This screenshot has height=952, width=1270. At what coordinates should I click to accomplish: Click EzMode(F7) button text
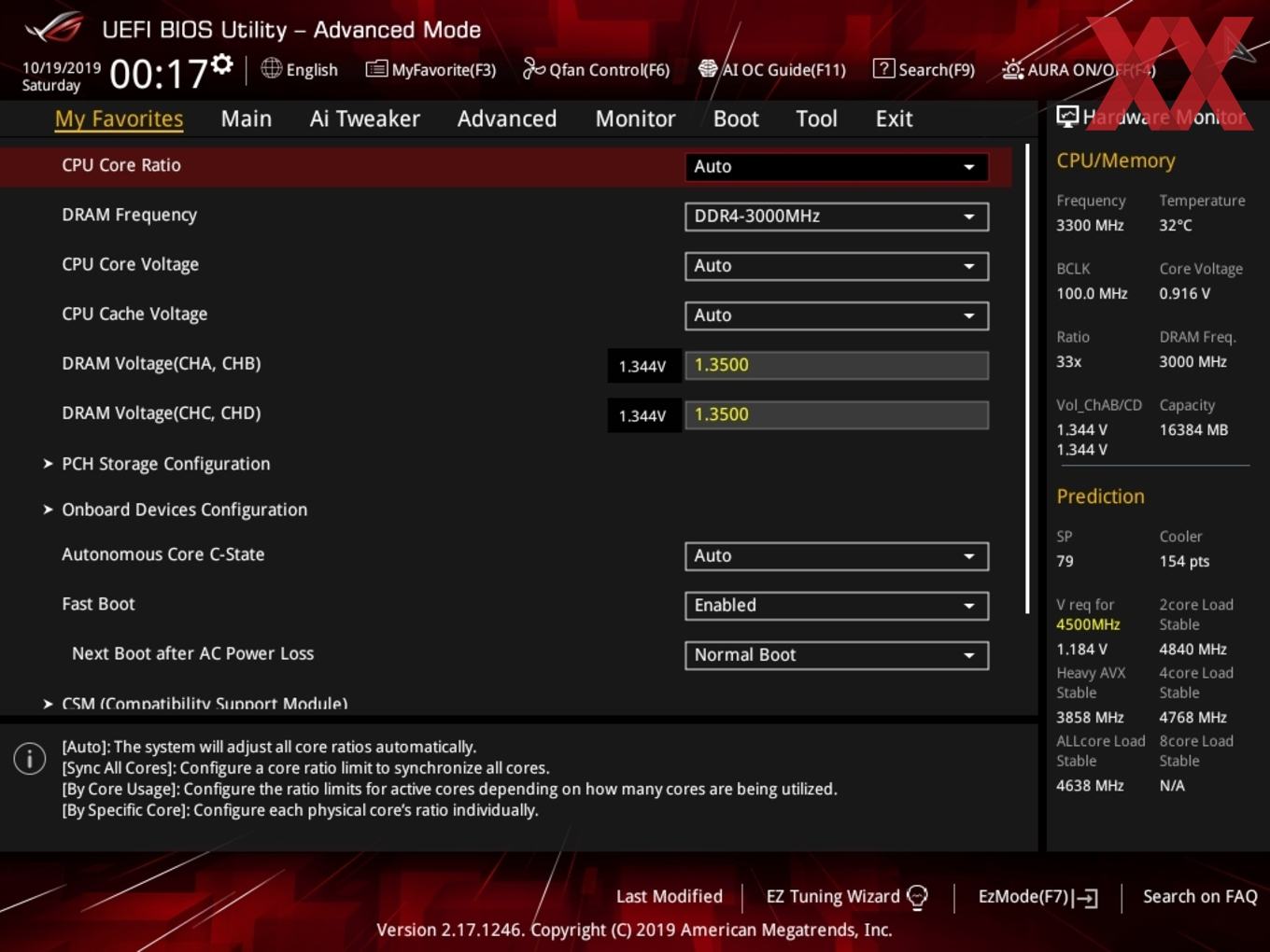point(1023,897)
